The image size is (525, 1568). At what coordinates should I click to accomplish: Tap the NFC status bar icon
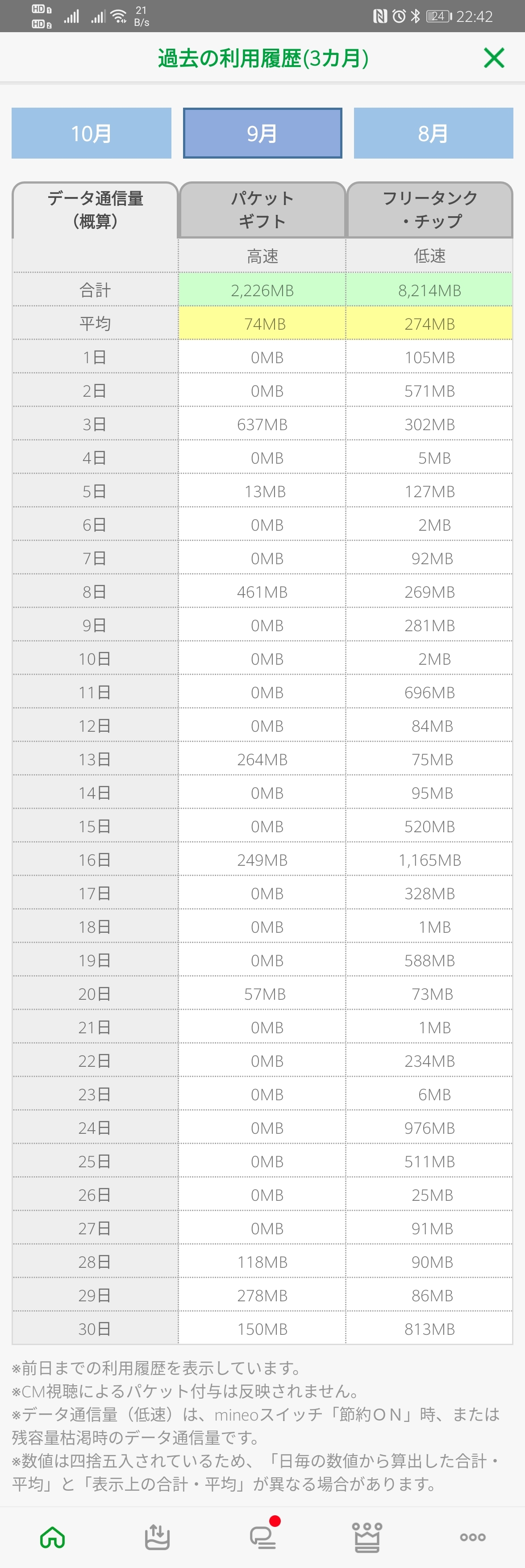pos(379,17)
